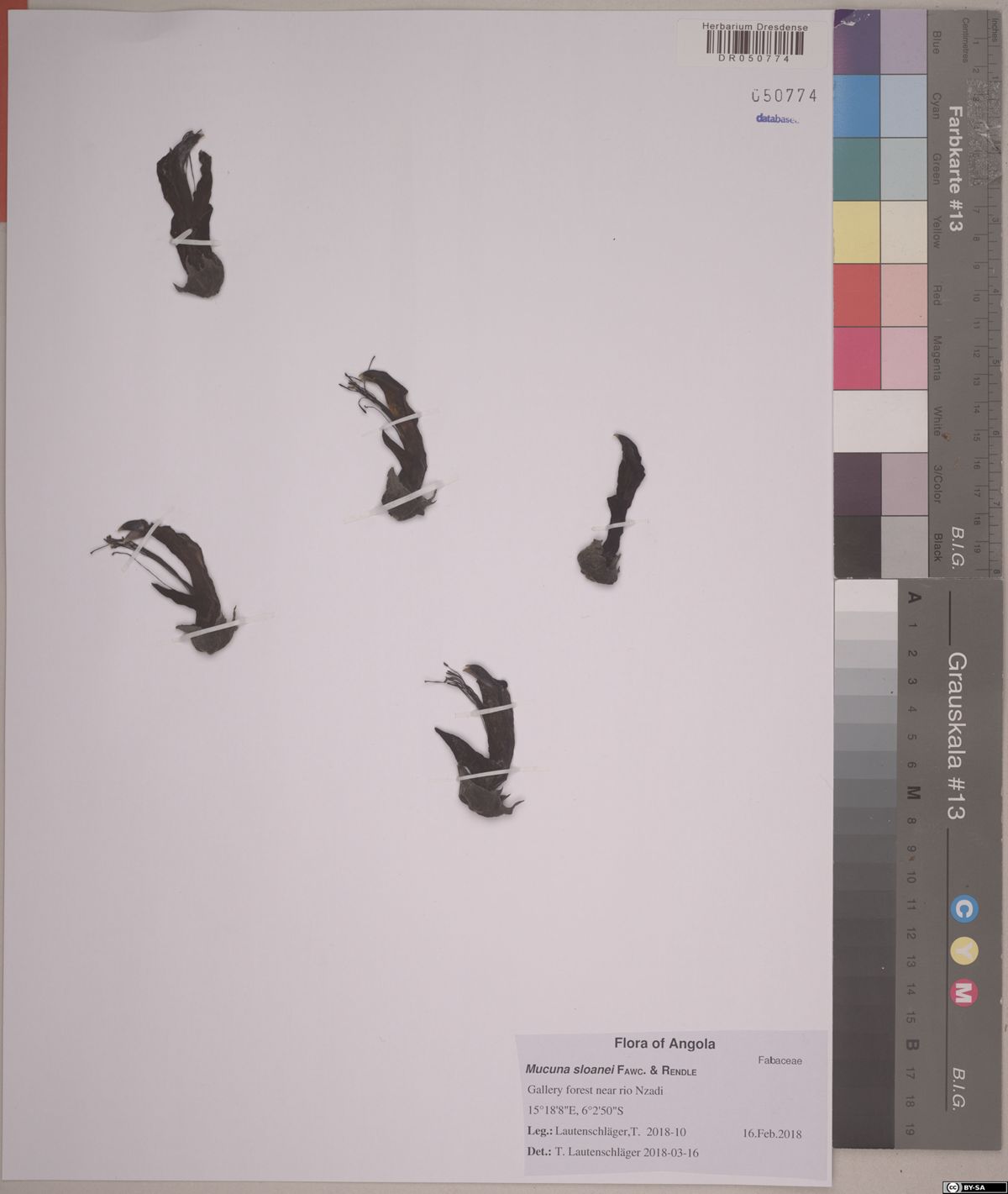Click the Flora of Angola heading
The image size is (1008, 1194).
pyautogui.click(x=664, y=1044)
